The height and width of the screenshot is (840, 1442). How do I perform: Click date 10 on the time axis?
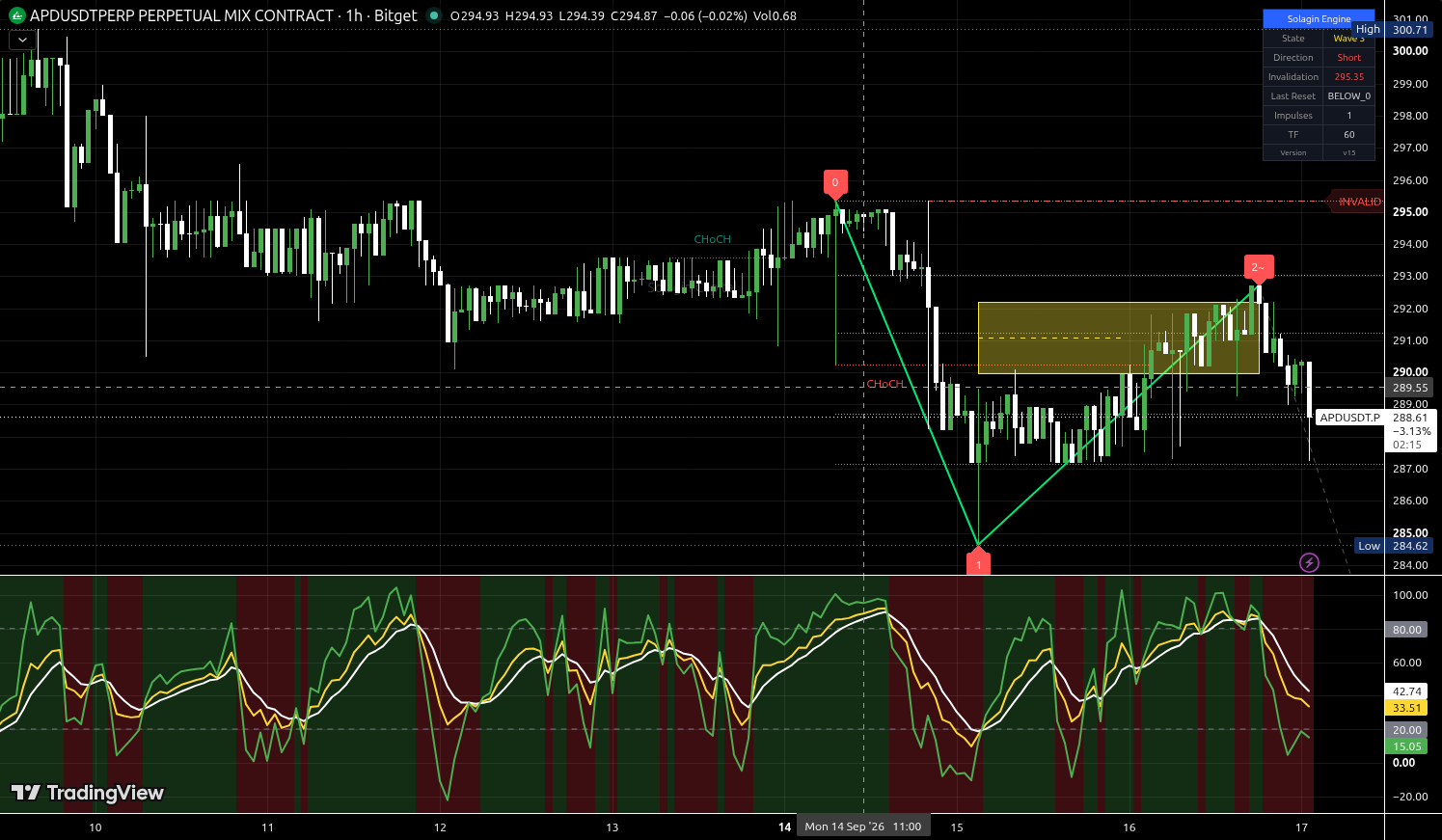click(x=95, y=826)
